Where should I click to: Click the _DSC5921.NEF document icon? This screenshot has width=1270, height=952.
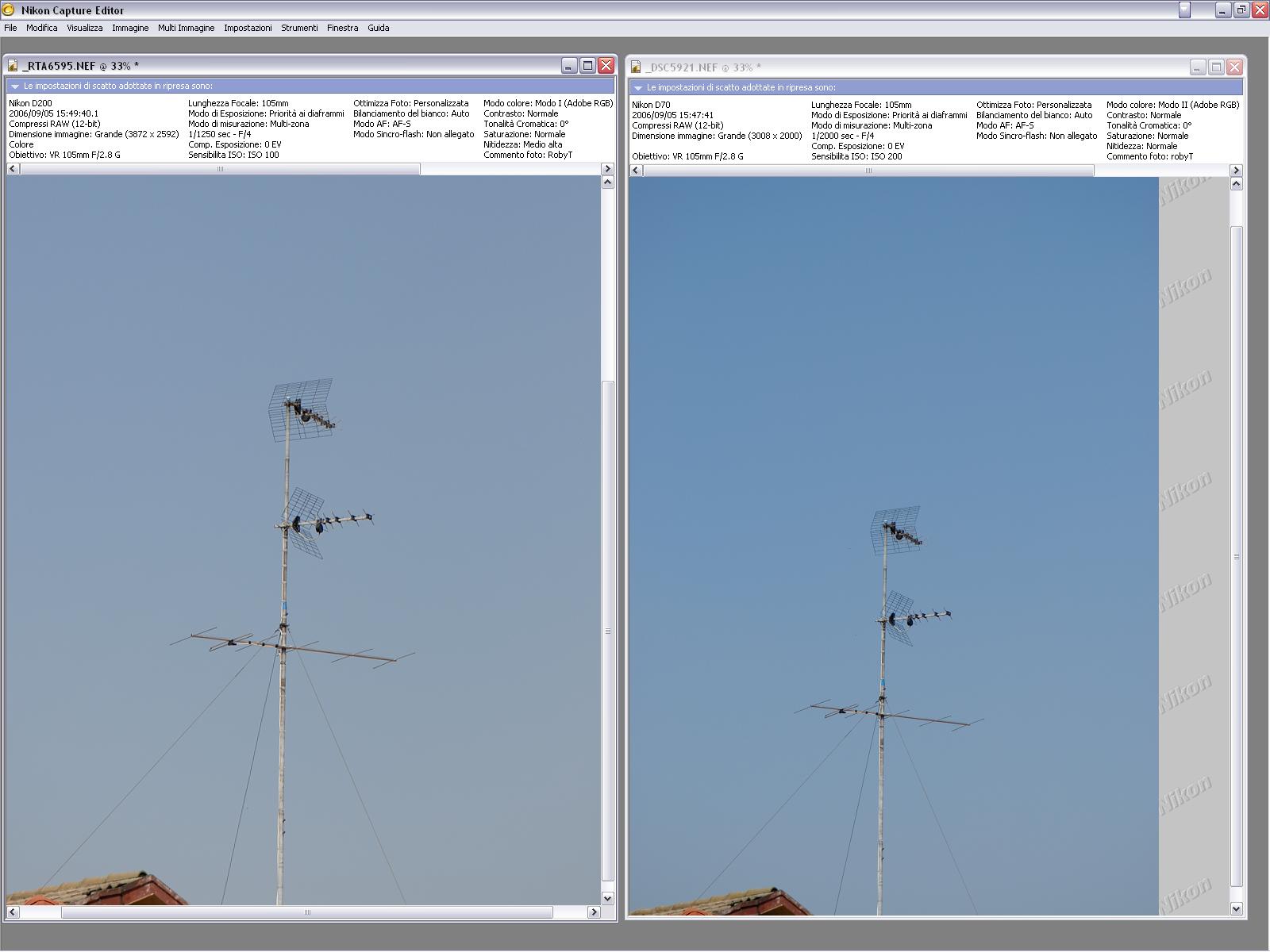point(636,67)
